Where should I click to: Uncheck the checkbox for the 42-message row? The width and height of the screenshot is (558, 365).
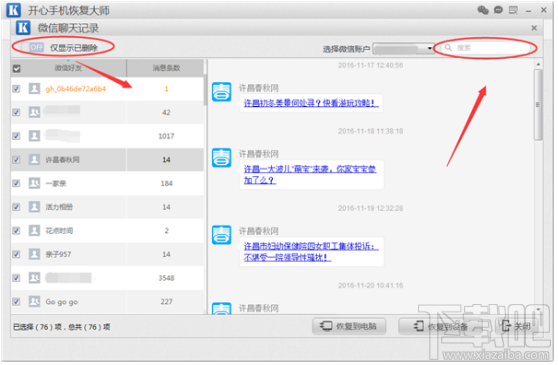16,112
